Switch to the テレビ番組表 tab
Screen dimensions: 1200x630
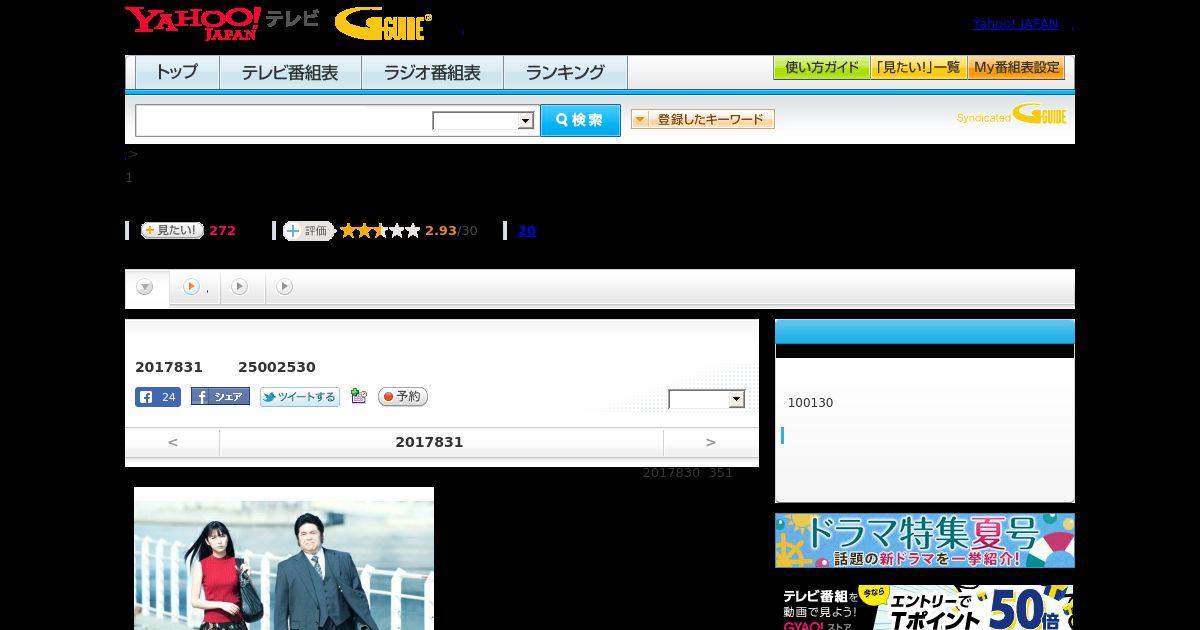click(x=290, y=72)
